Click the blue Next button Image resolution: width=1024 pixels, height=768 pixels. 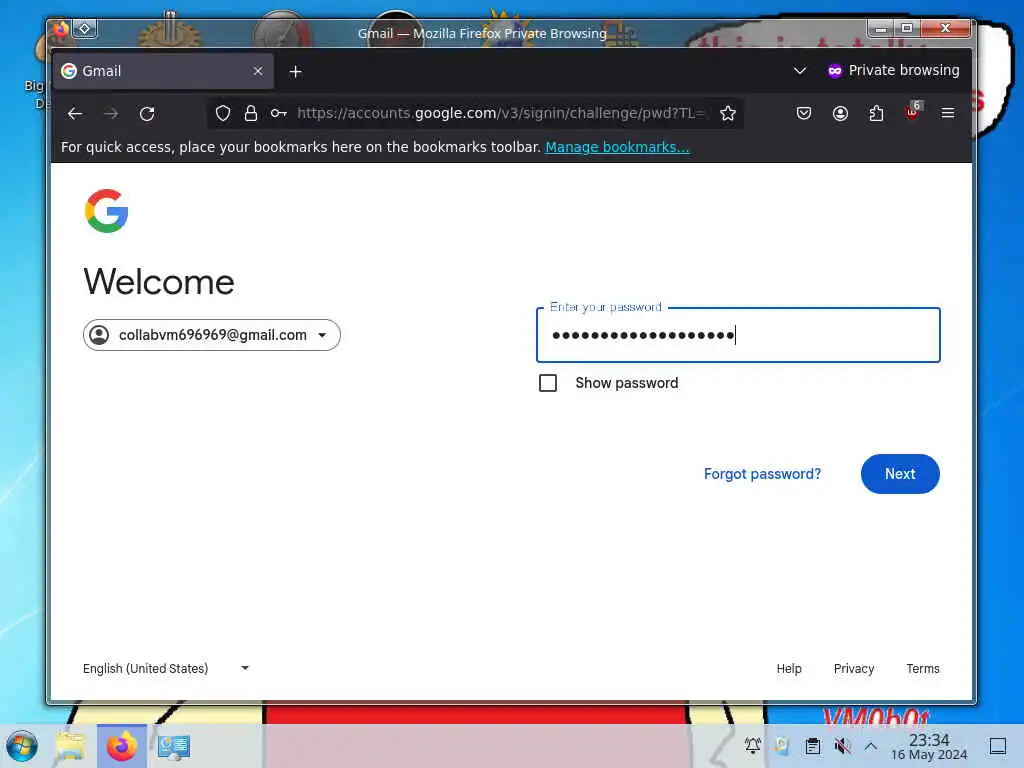pos(900,474)
